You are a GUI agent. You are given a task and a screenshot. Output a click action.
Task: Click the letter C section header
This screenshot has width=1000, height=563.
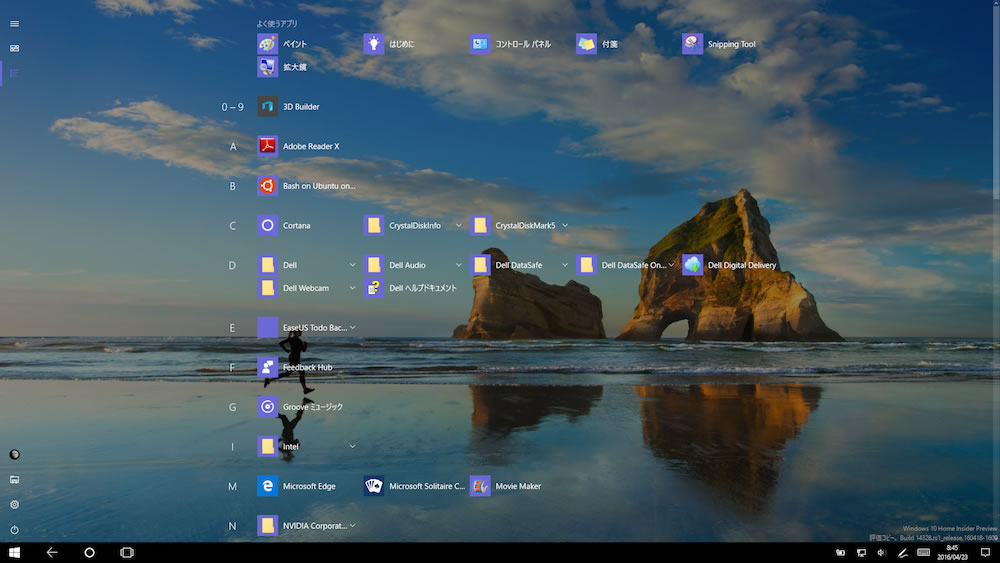(x=232, y=226)
